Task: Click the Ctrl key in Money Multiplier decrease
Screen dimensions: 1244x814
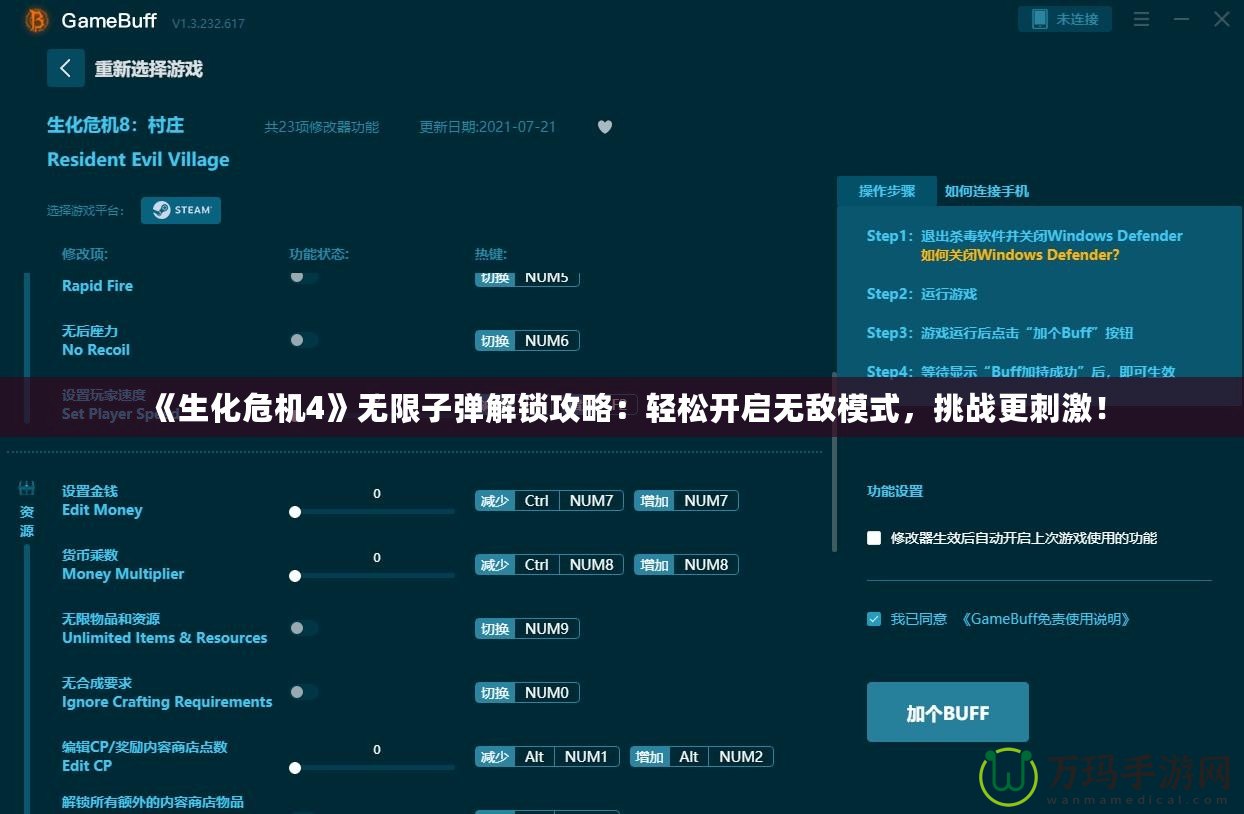Action: 537,565
